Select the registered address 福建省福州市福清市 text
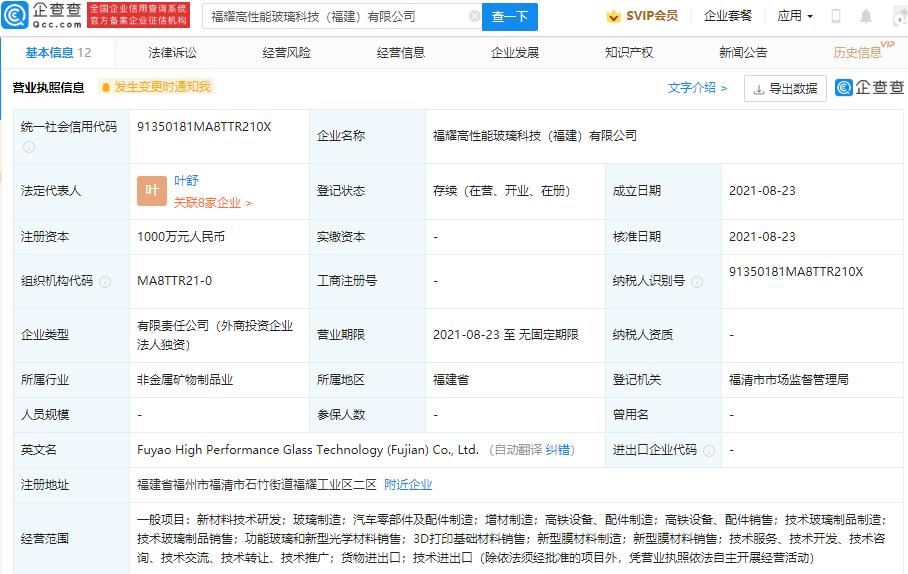The width and height of the screenshot is (908, 574). coord(257,485)
